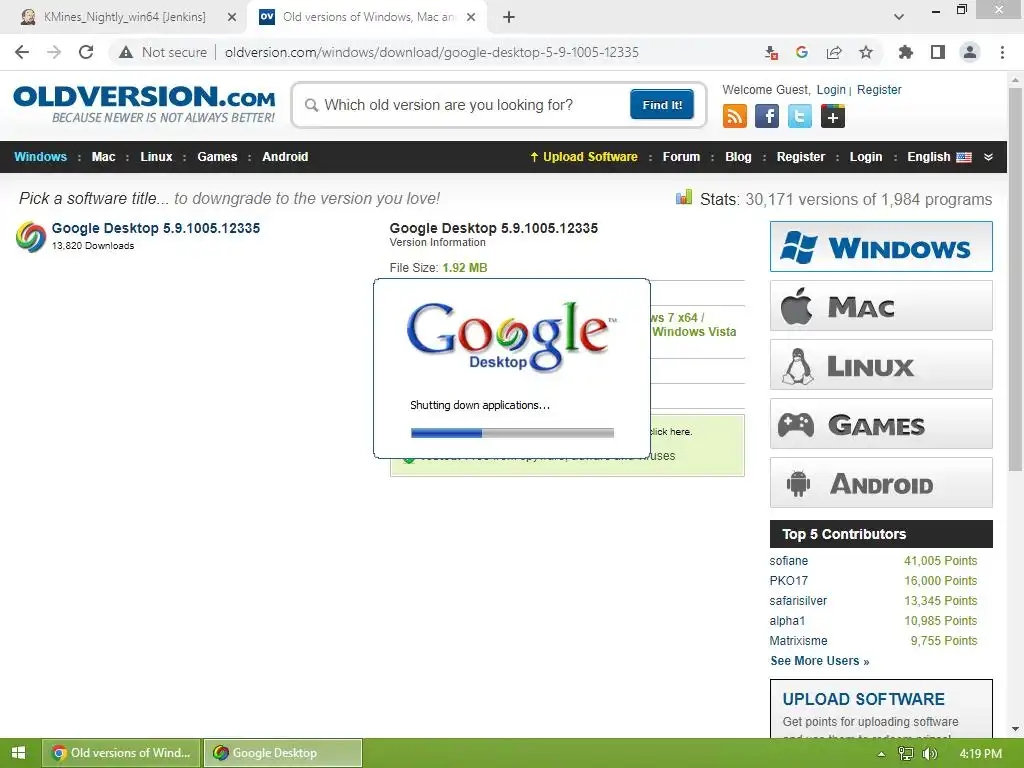Click Upload Software in the navigation bar
This screenshot has height=768, width=1024.
(x=583, y=157)
